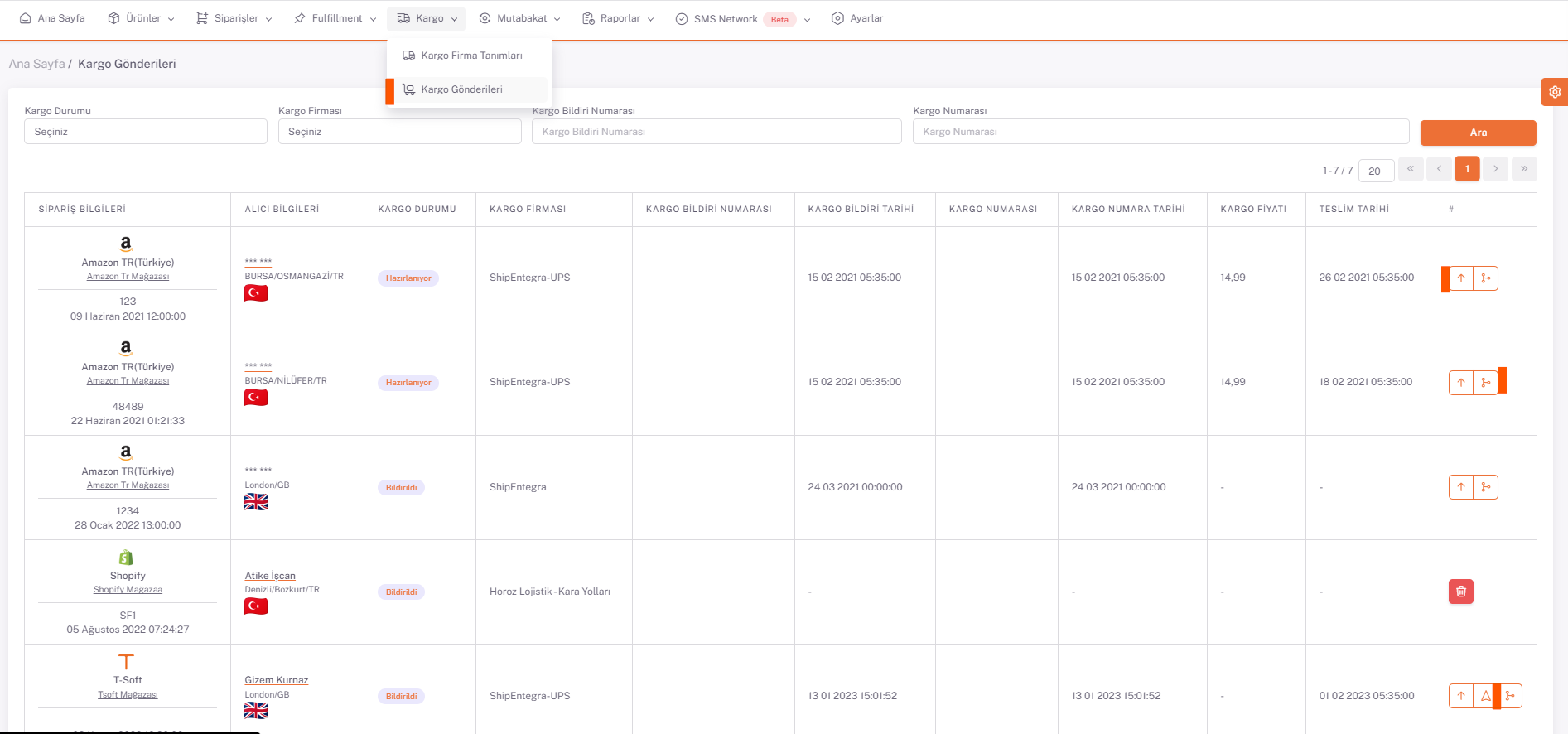Jump to last page with double-right arrow
1568x734 pixels.
tap(1524, 169)
